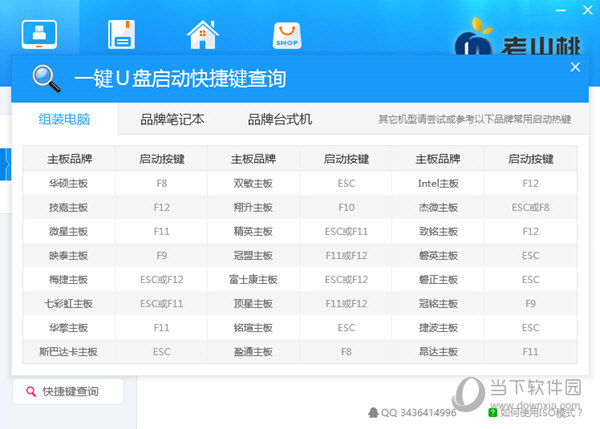The height and width of the screenshot is (429, 600).
Task: Select the 七彩虹主板 cell
Action: 68,304
